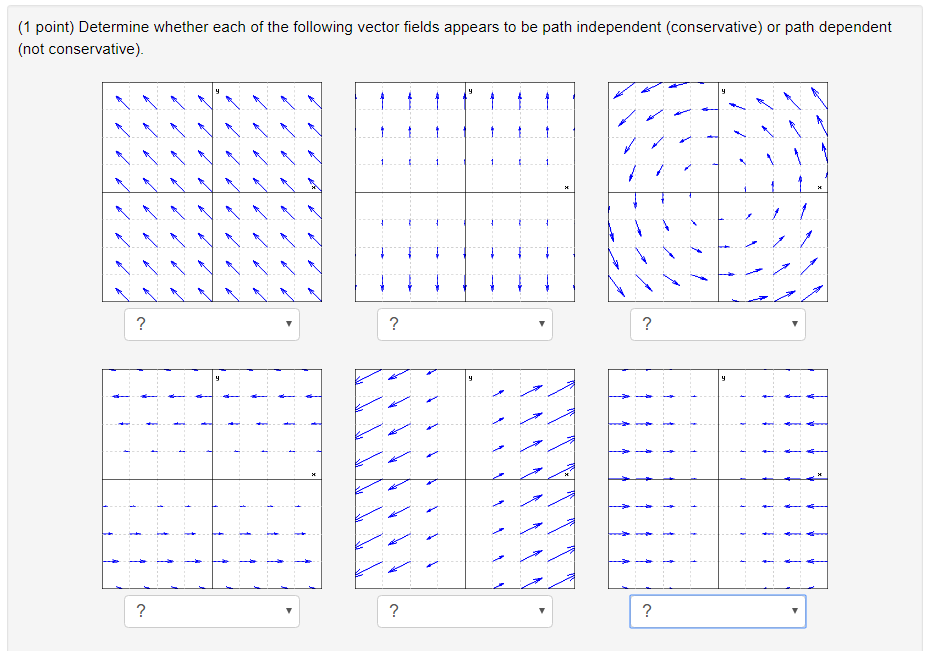Open the dropdown below the slanted shear field
The width and height of the screenshot is (925, 651).
[x=465, y=611]
